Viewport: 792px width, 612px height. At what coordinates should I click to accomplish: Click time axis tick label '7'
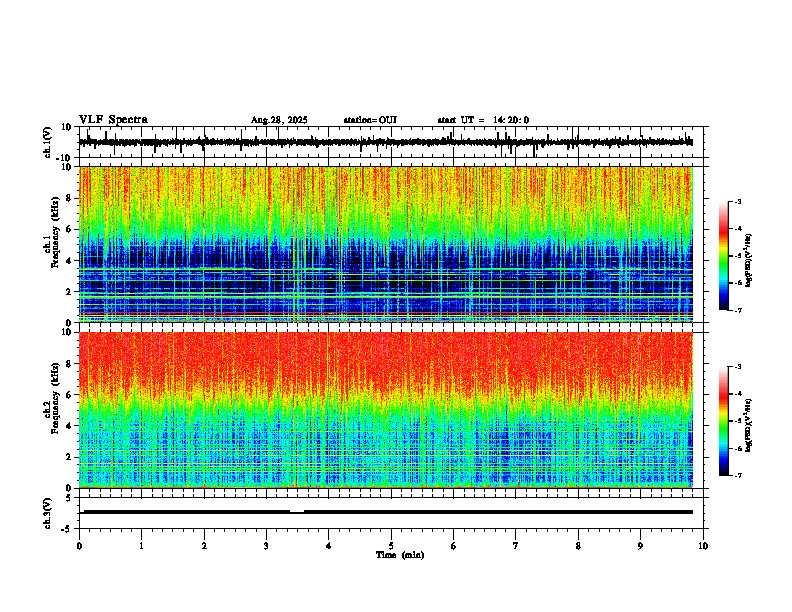point(516,546)
